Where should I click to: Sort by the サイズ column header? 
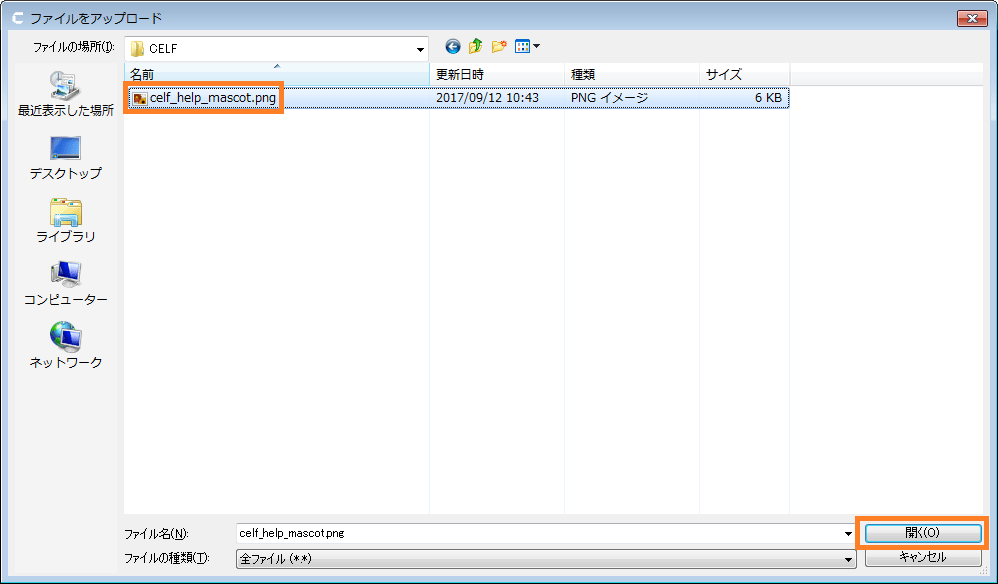(x=744, y=75)
